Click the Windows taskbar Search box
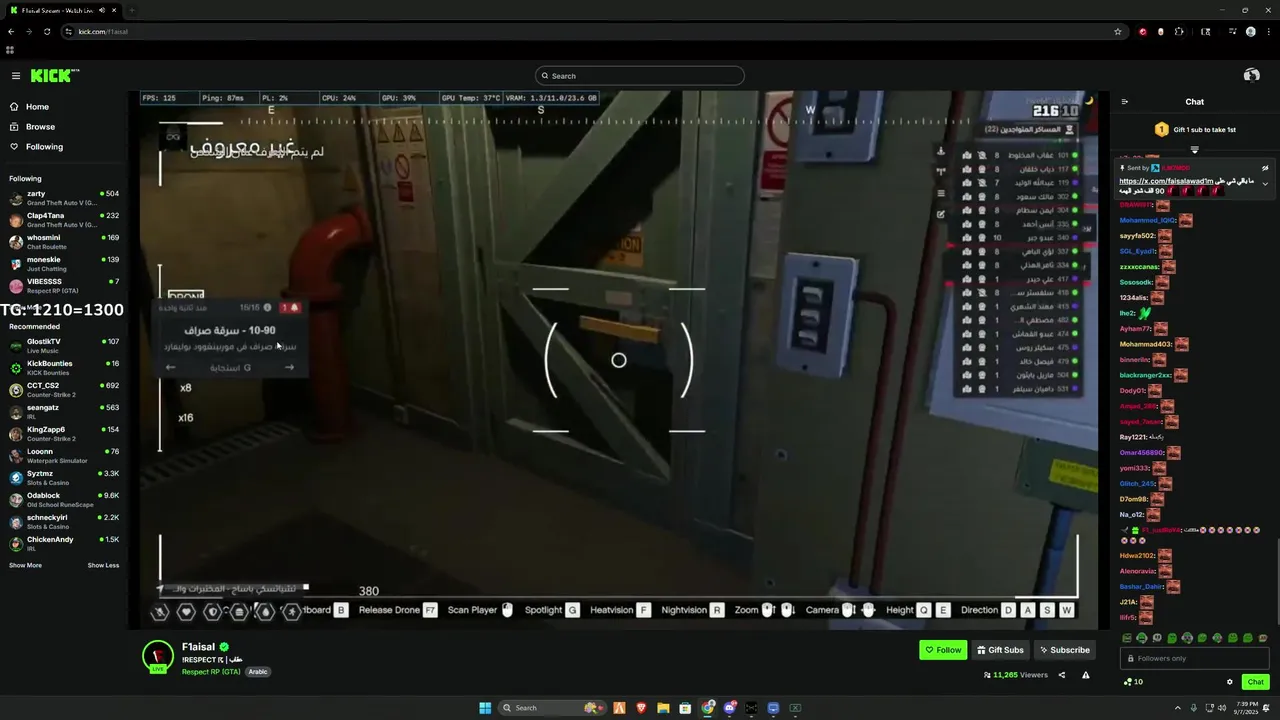The width and height of the screenshot is (1280, 720). coord(553,708)
